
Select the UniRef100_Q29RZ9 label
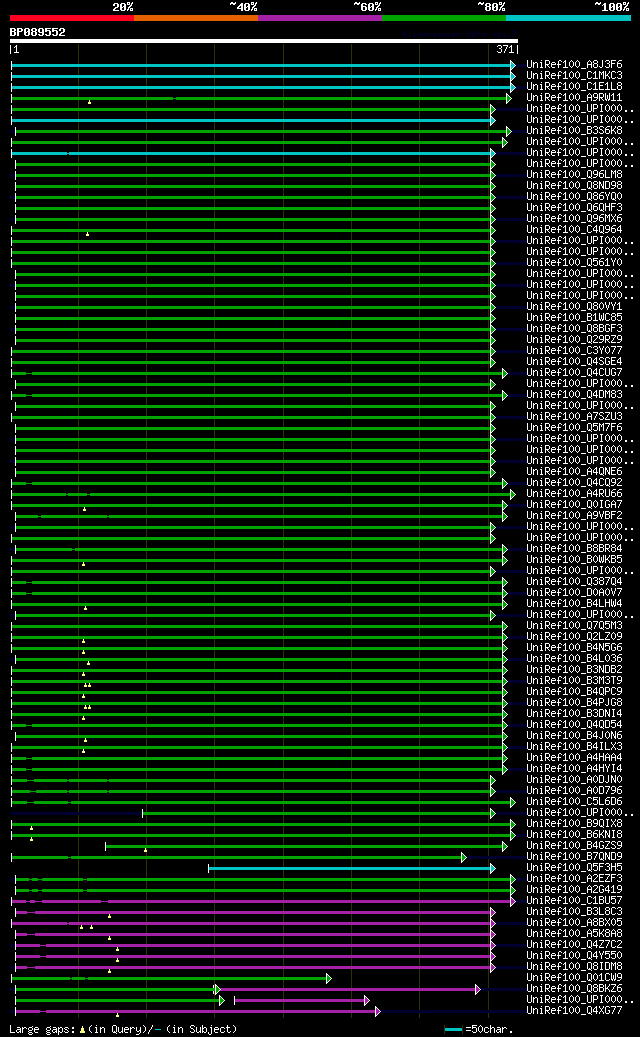point(574,340)
